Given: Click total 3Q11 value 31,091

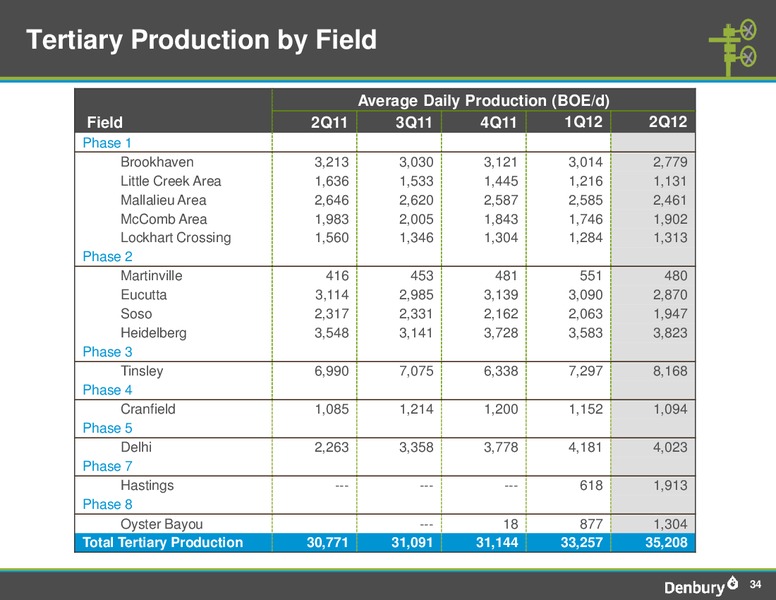Looking at the screenshot, I should coord(412,543).
